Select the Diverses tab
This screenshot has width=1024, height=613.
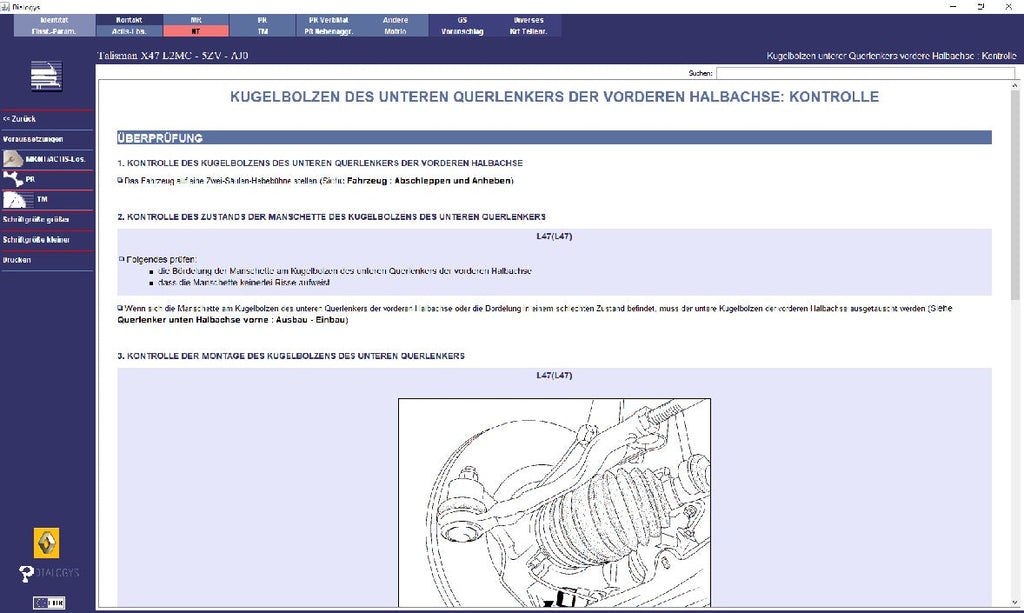coord(528,20)
